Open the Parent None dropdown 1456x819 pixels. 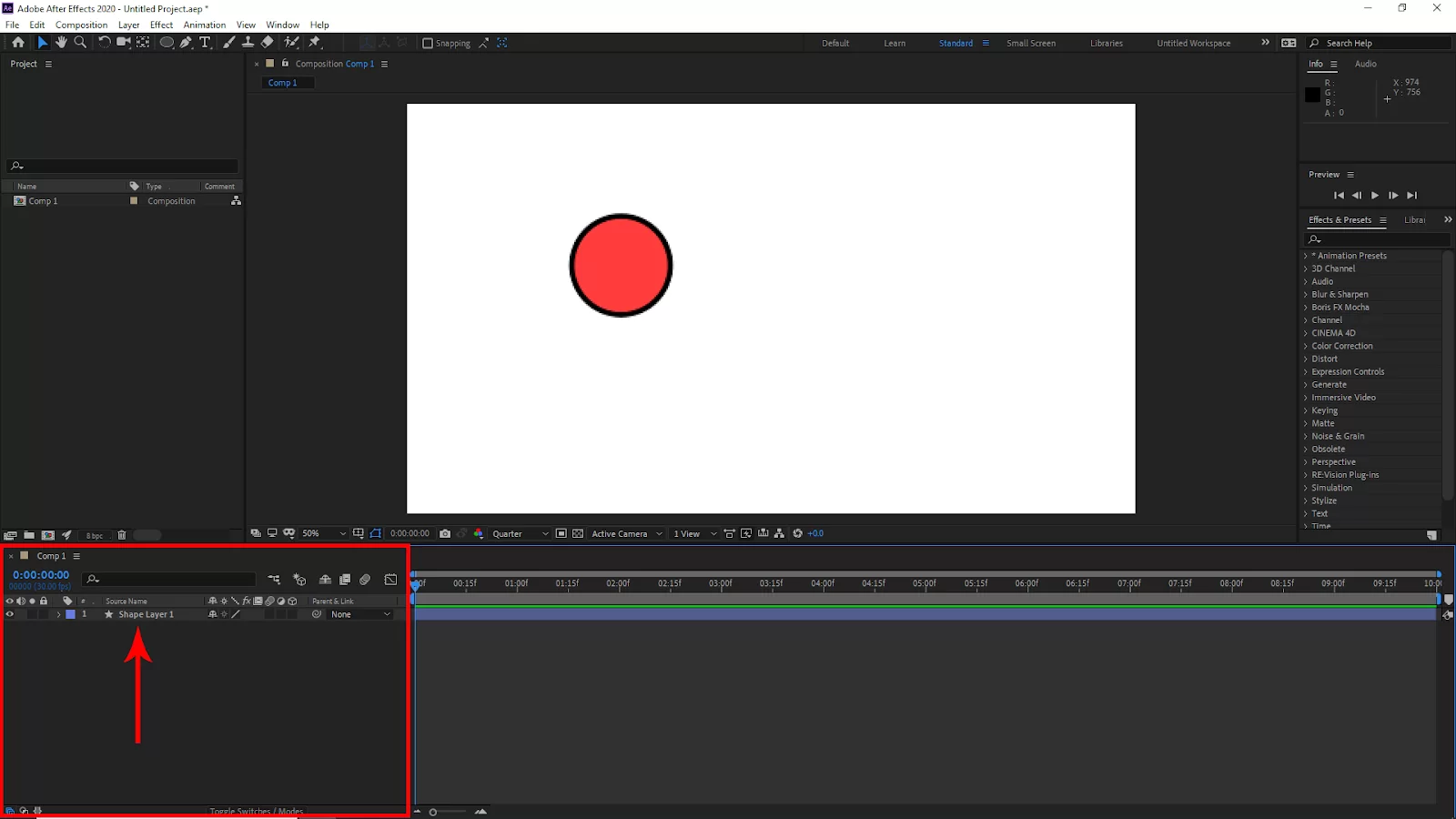point(360,615)
